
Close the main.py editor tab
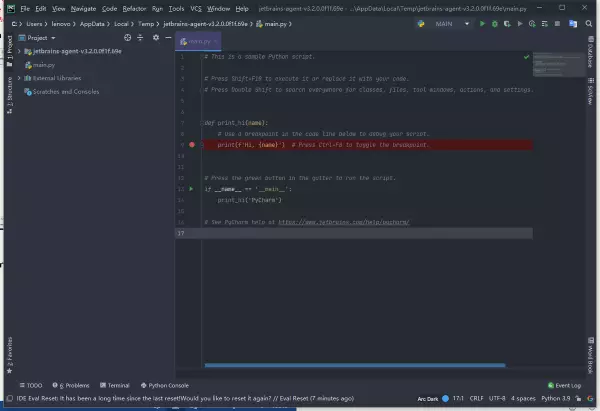tap(216, 41)
